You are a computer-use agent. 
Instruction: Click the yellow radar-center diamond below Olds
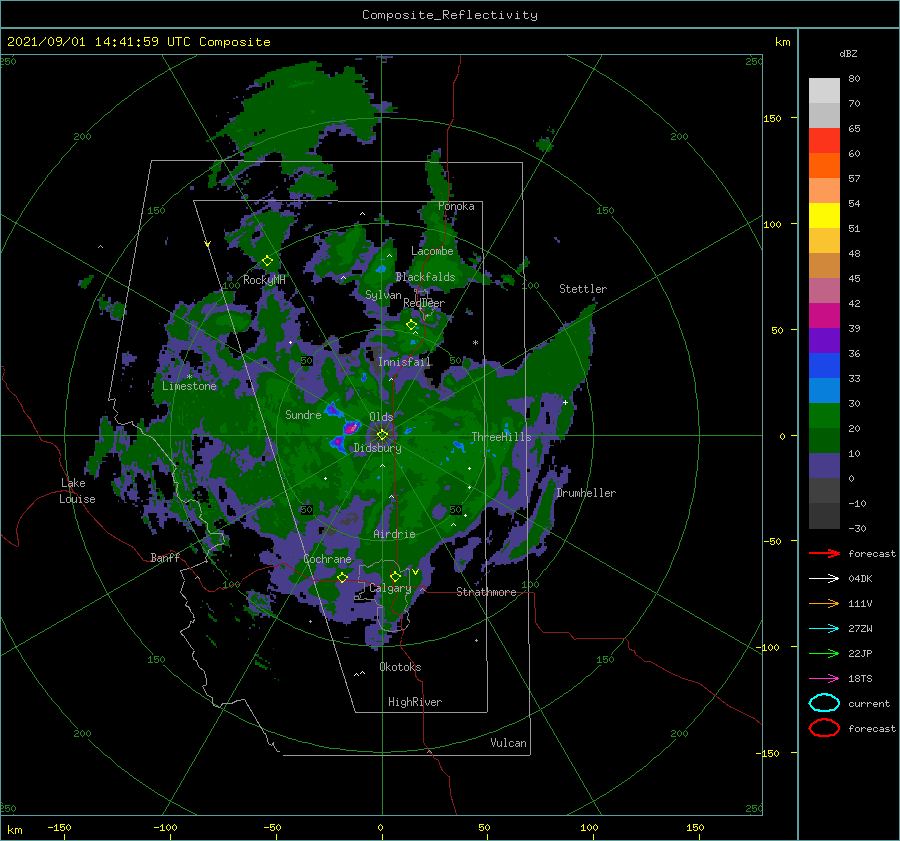coord(382,435)
